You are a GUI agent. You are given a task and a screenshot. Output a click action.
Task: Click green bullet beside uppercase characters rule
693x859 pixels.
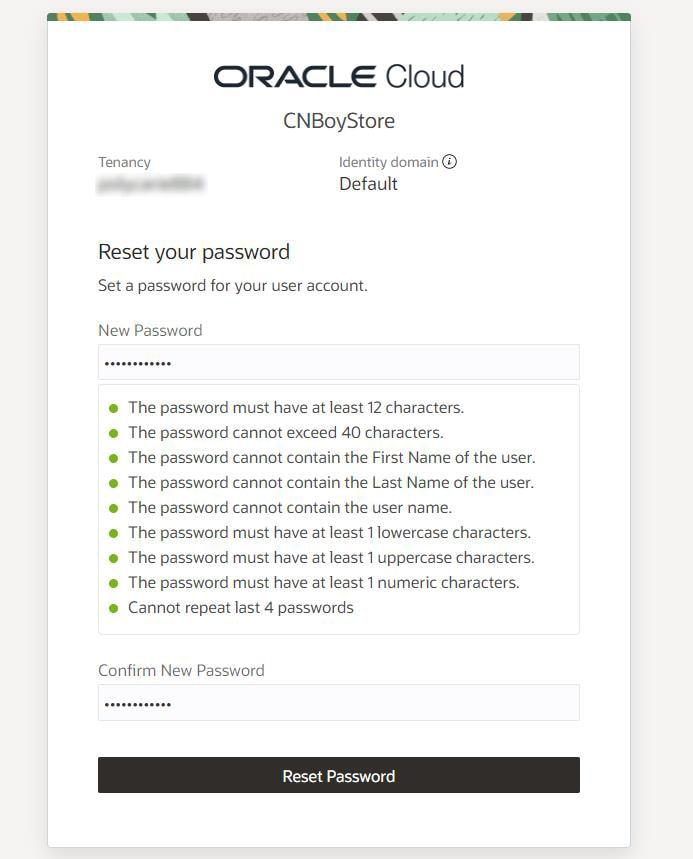[x=113, y=558]
